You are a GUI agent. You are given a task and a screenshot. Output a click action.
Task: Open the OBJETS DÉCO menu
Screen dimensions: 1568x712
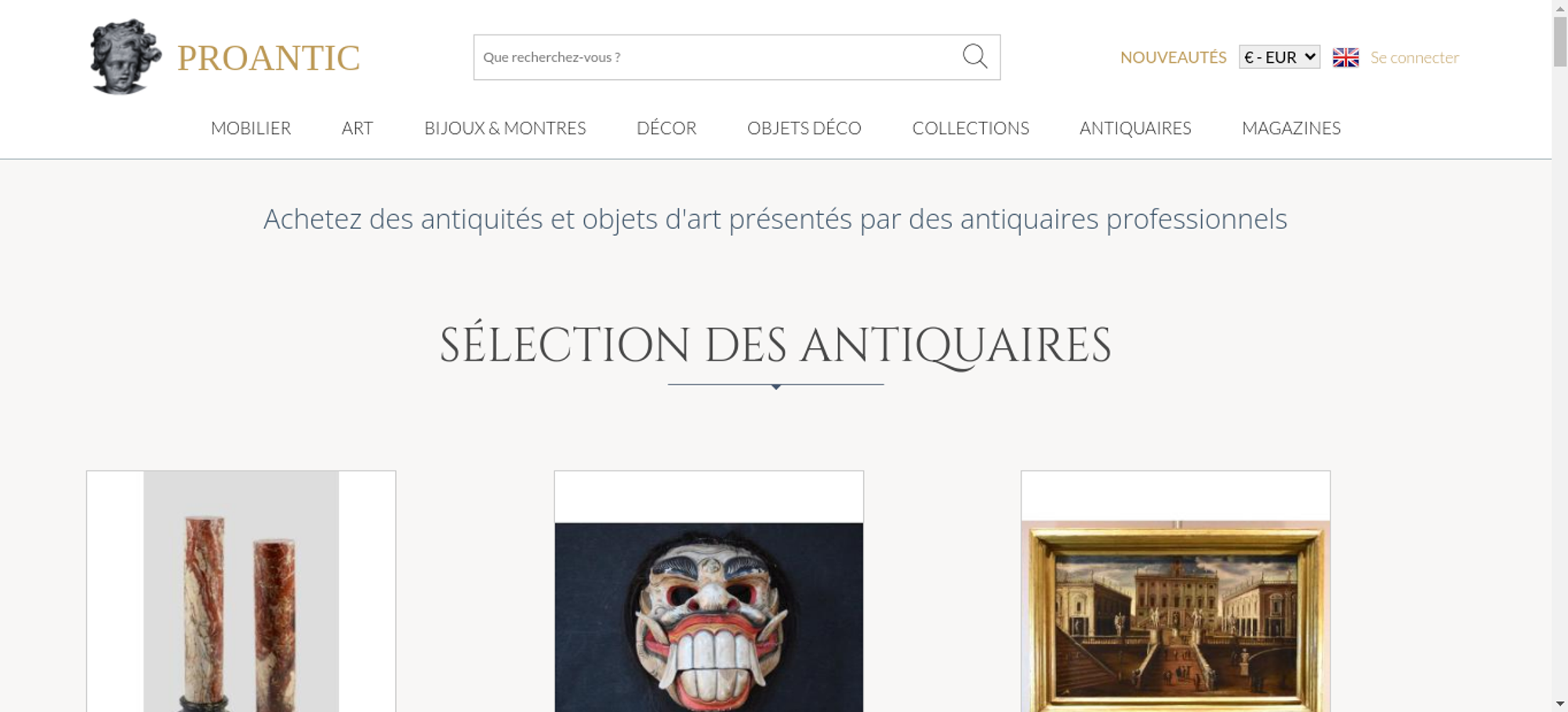804,128
